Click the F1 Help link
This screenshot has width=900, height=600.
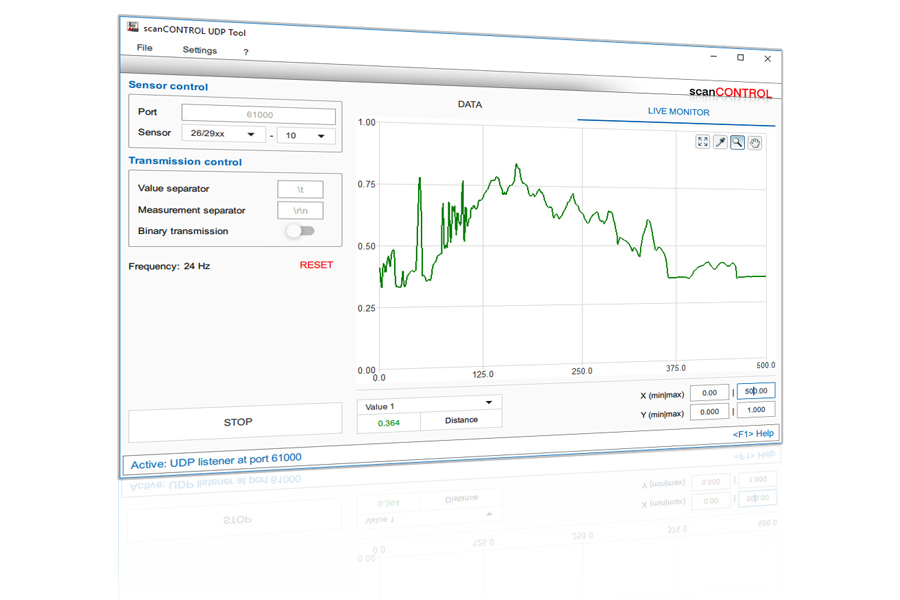(x=752, y=433)
